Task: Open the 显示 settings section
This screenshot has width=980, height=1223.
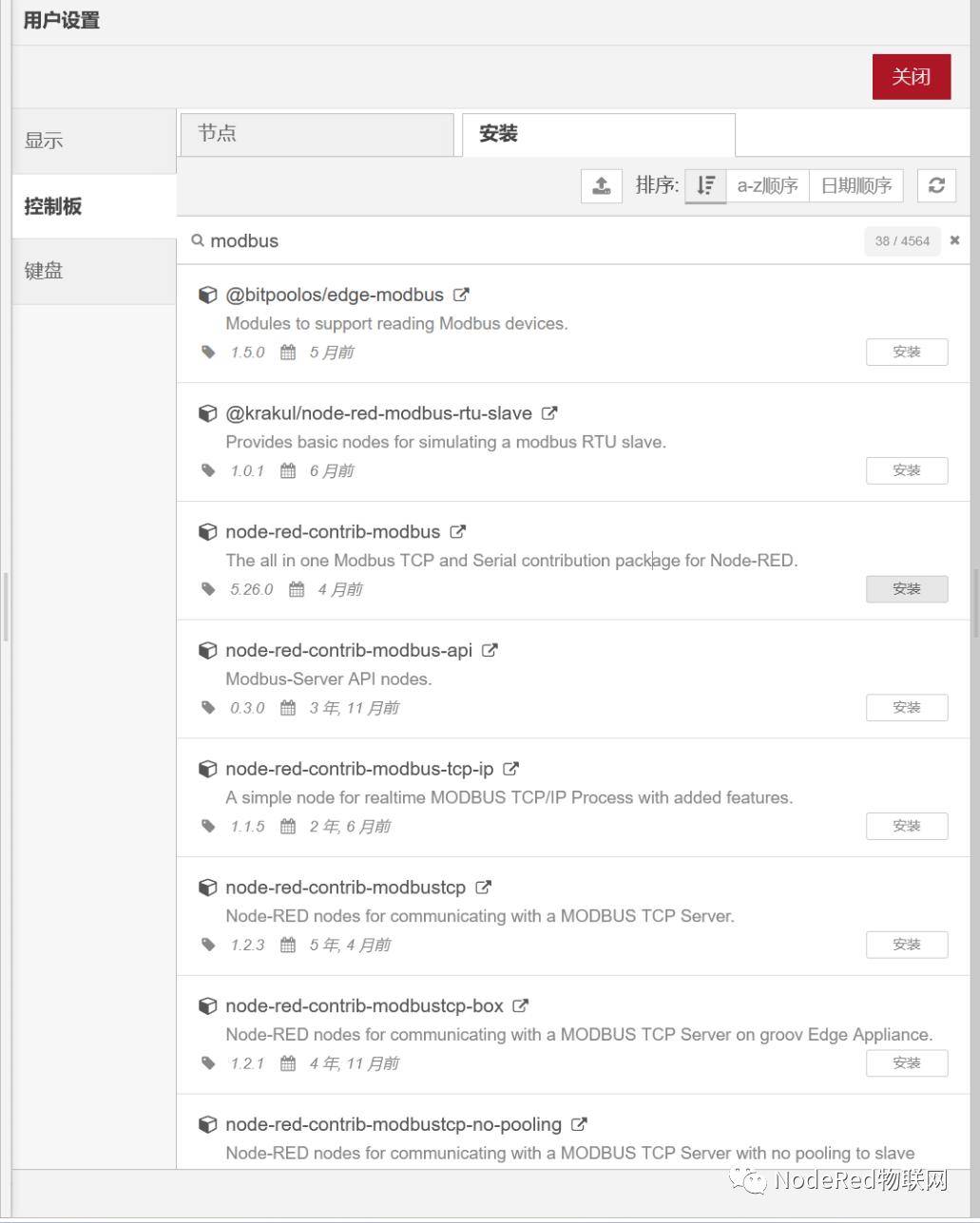Action: click(94, 141)
